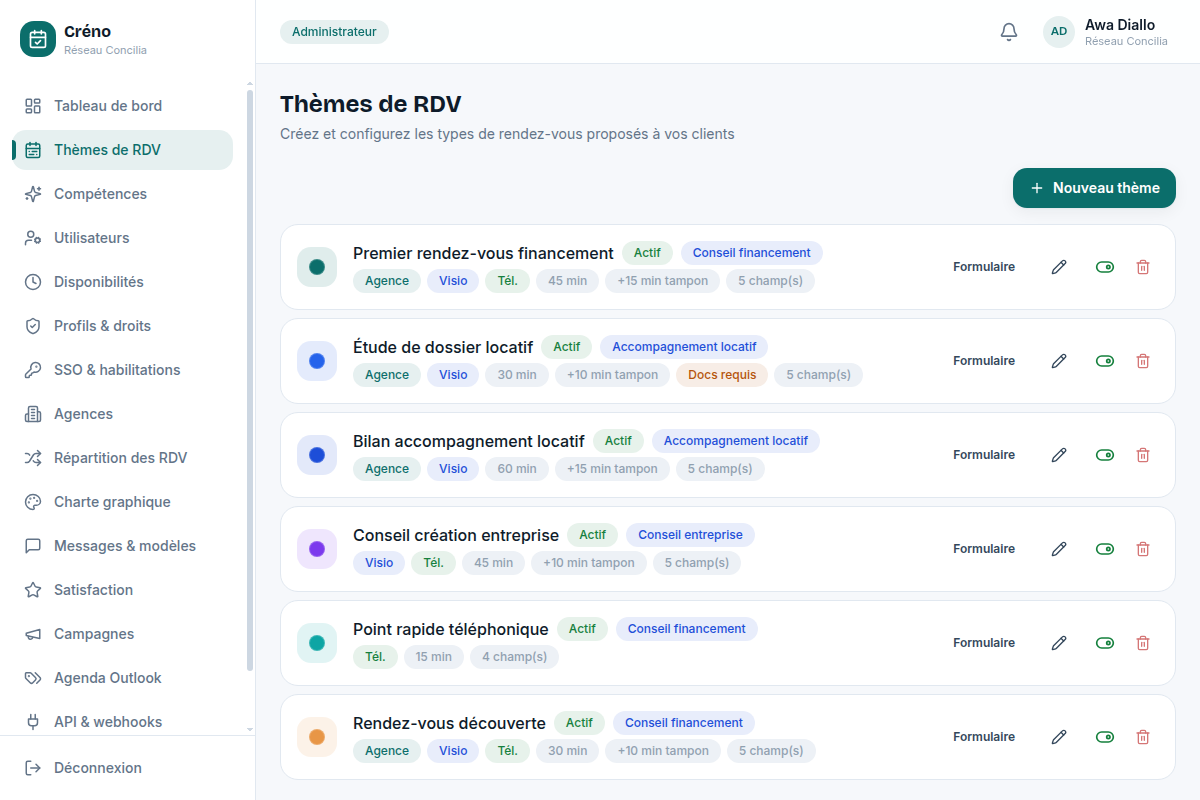Image resolution: width=1200 pixels, height=800 pixels.
Task: Open Répartition des RDV page
Action: 122,458
